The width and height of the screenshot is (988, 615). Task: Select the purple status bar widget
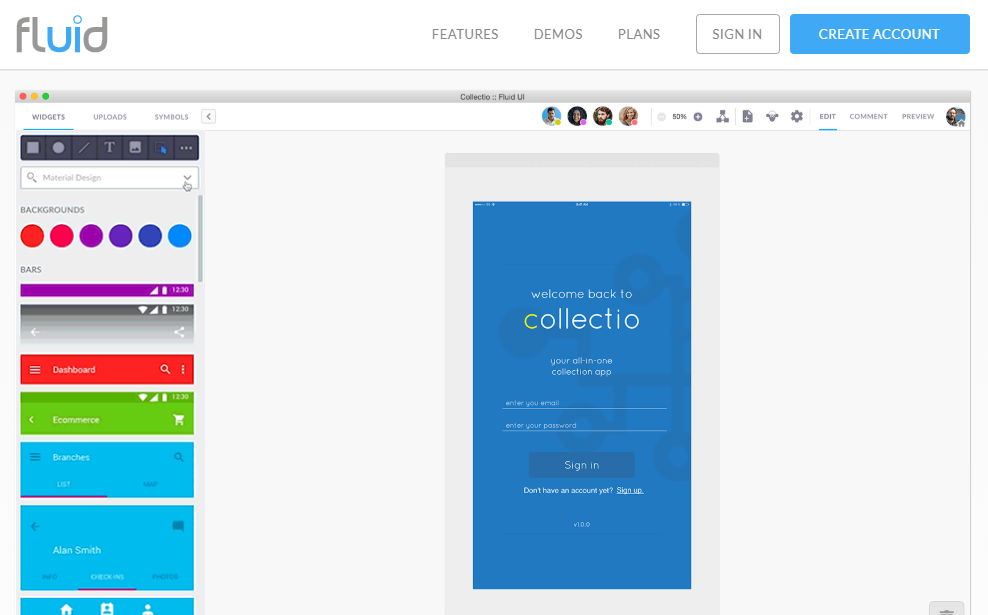(x=107, y=290)
